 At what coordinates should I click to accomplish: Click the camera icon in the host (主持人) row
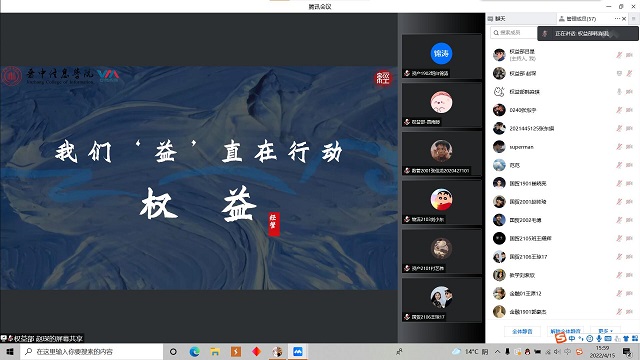pyautogui.click(x=629, y=55)
